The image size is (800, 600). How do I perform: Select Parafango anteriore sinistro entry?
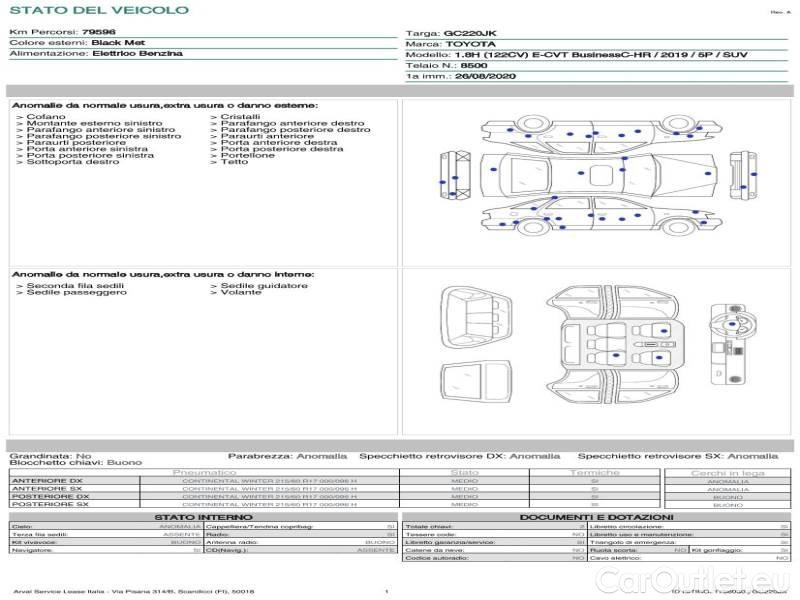point(101,130)
